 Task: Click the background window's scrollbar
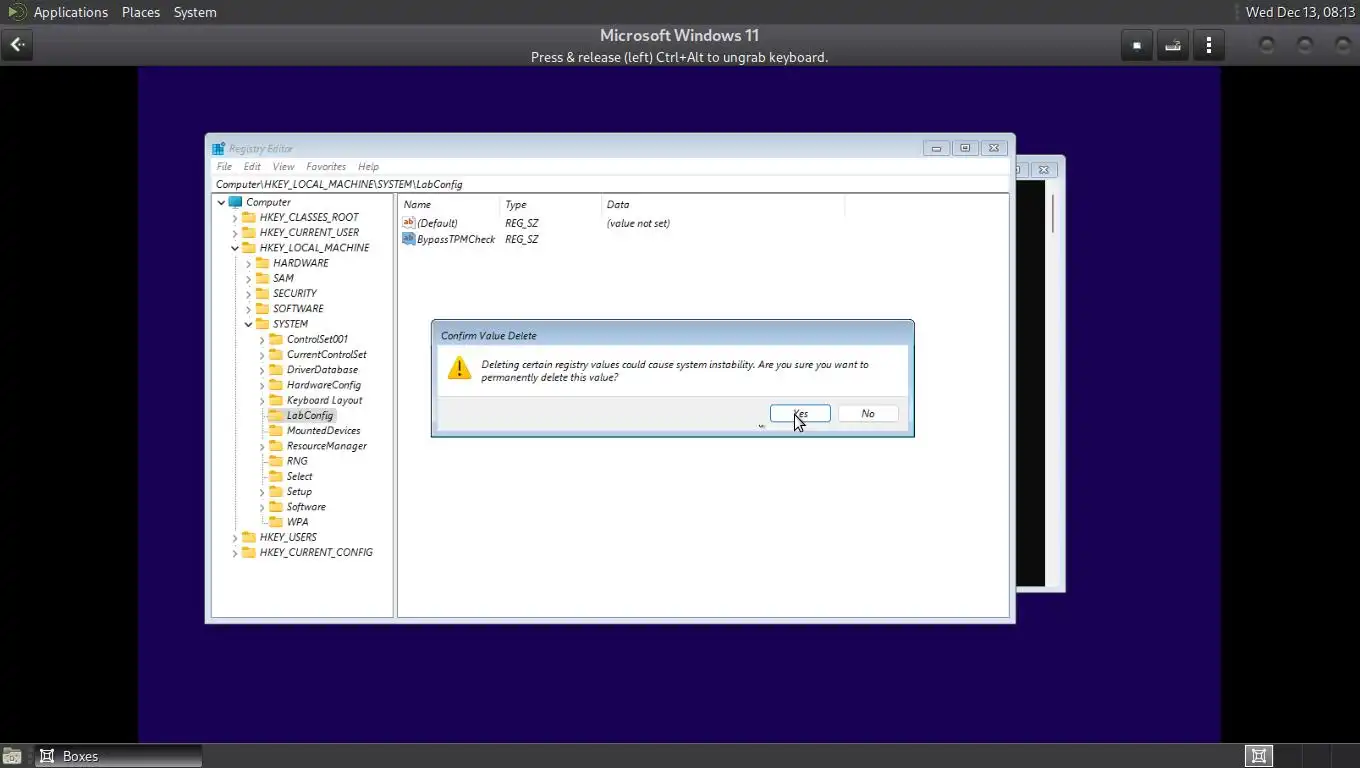pos(1052,214)
